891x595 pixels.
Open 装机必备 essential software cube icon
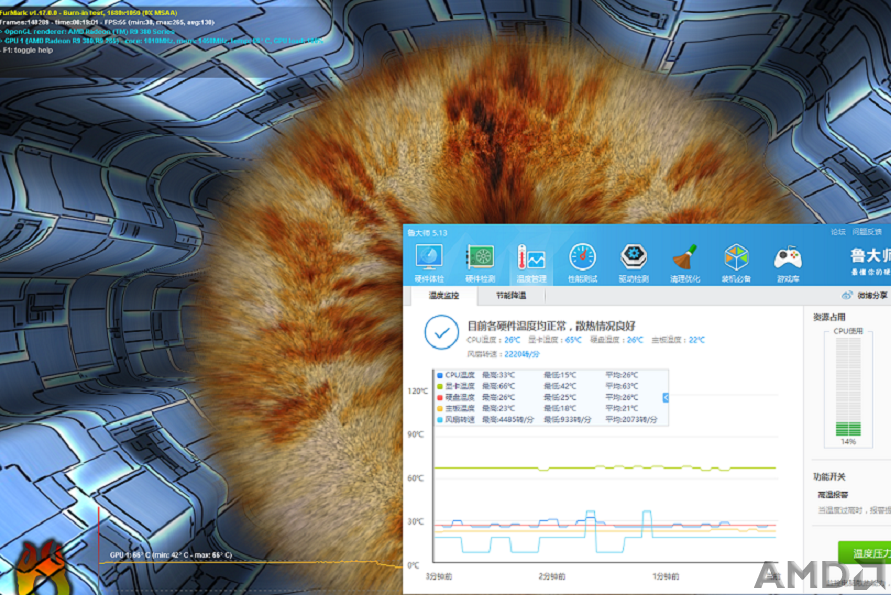pos(736,263)
